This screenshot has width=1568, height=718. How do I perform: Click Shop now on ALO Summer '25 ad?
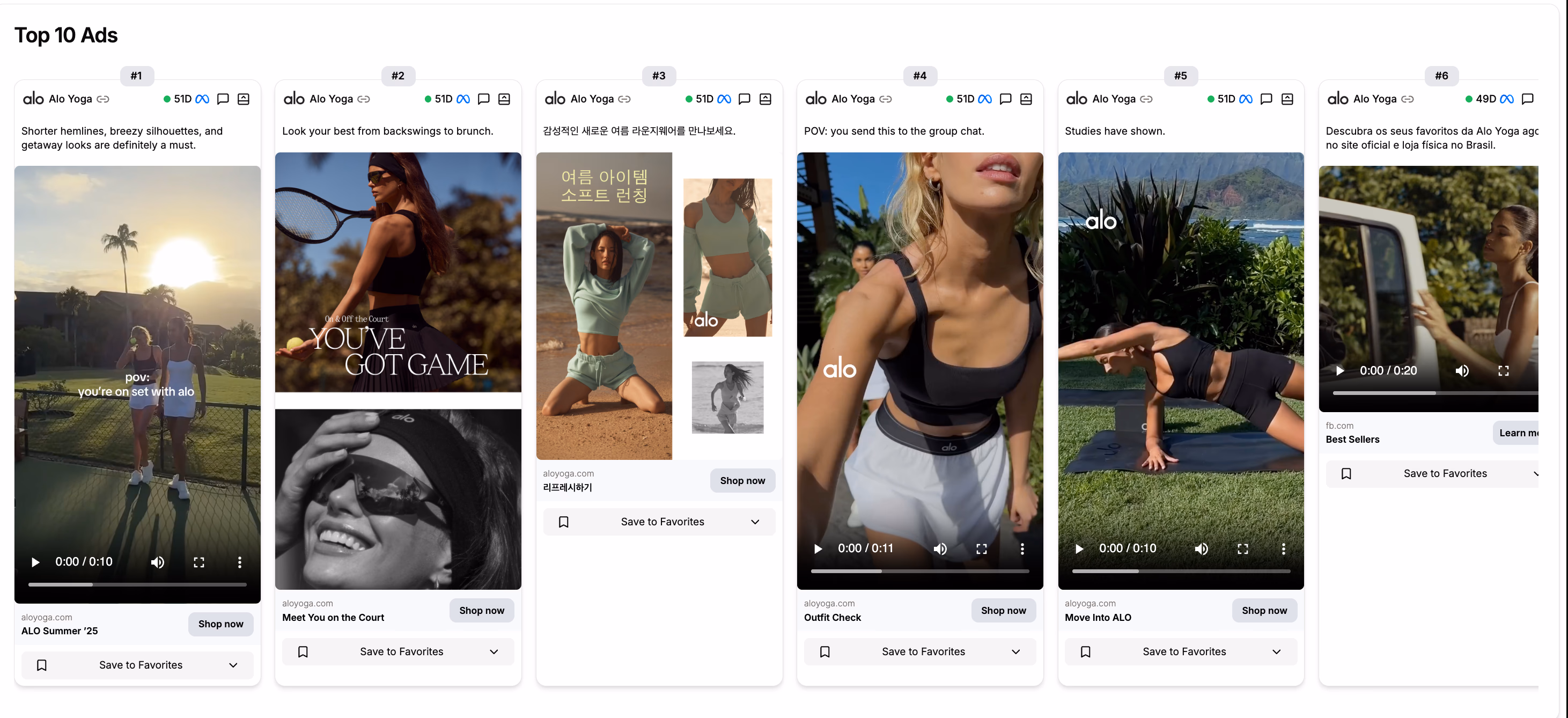click(x=221, y=624)
